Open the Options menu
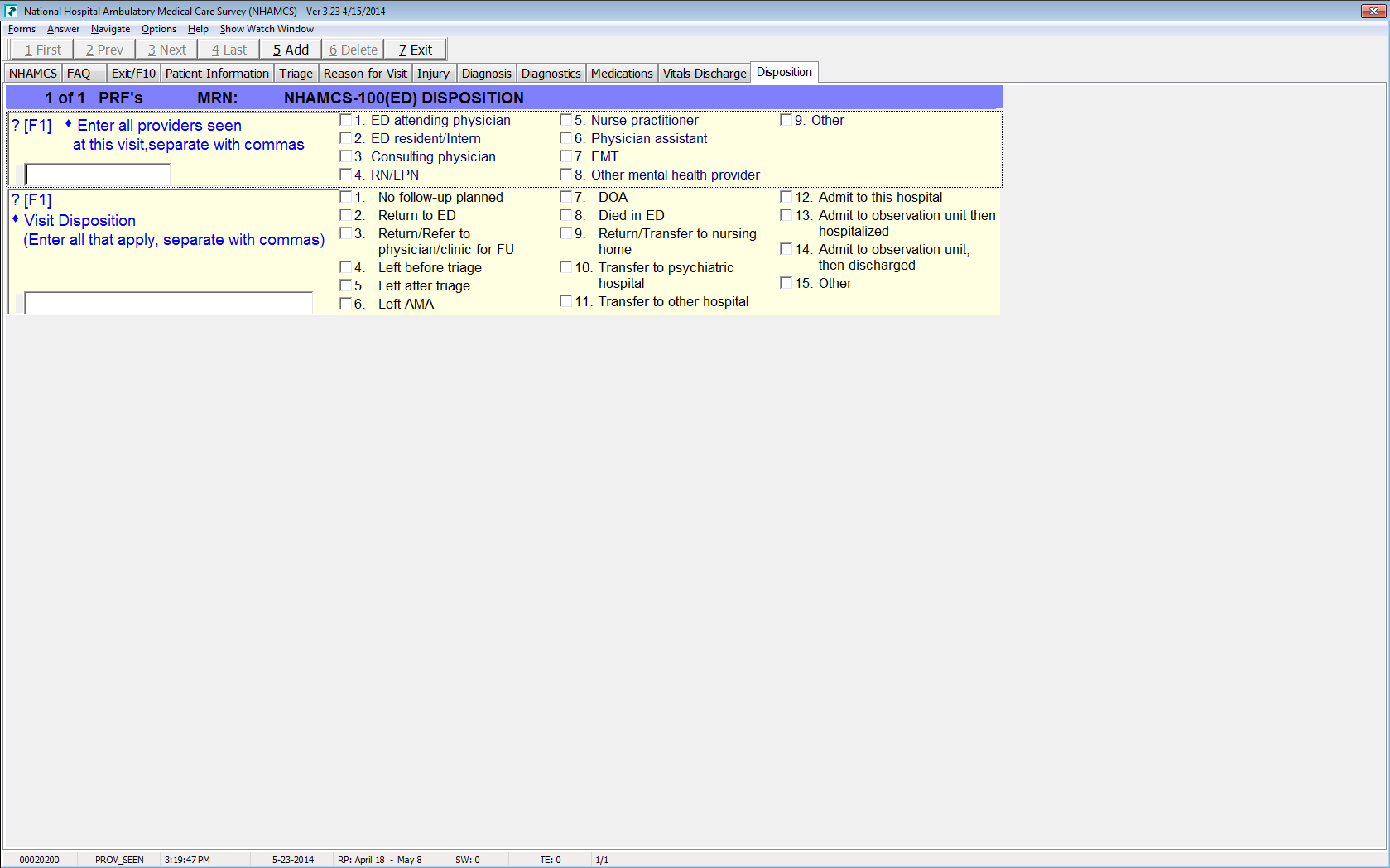Viewport: 1390px width, 868px height. [158, 29]
